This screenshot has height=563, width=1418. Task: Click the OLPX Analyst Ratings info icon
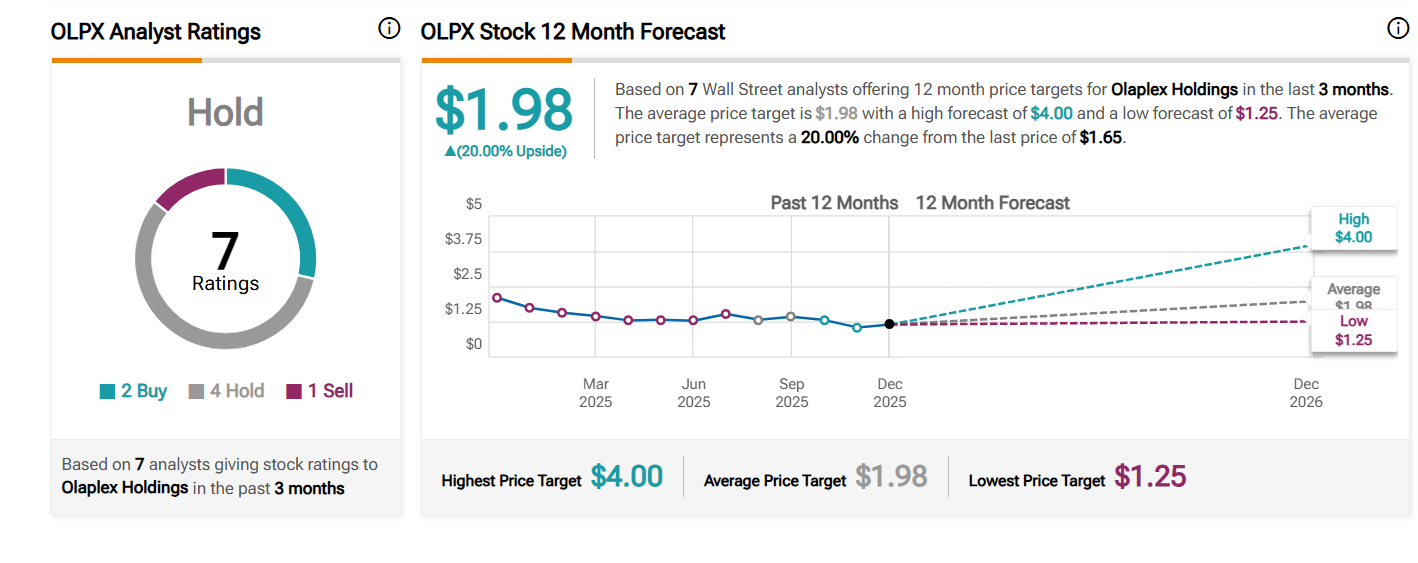pos(389,29)
